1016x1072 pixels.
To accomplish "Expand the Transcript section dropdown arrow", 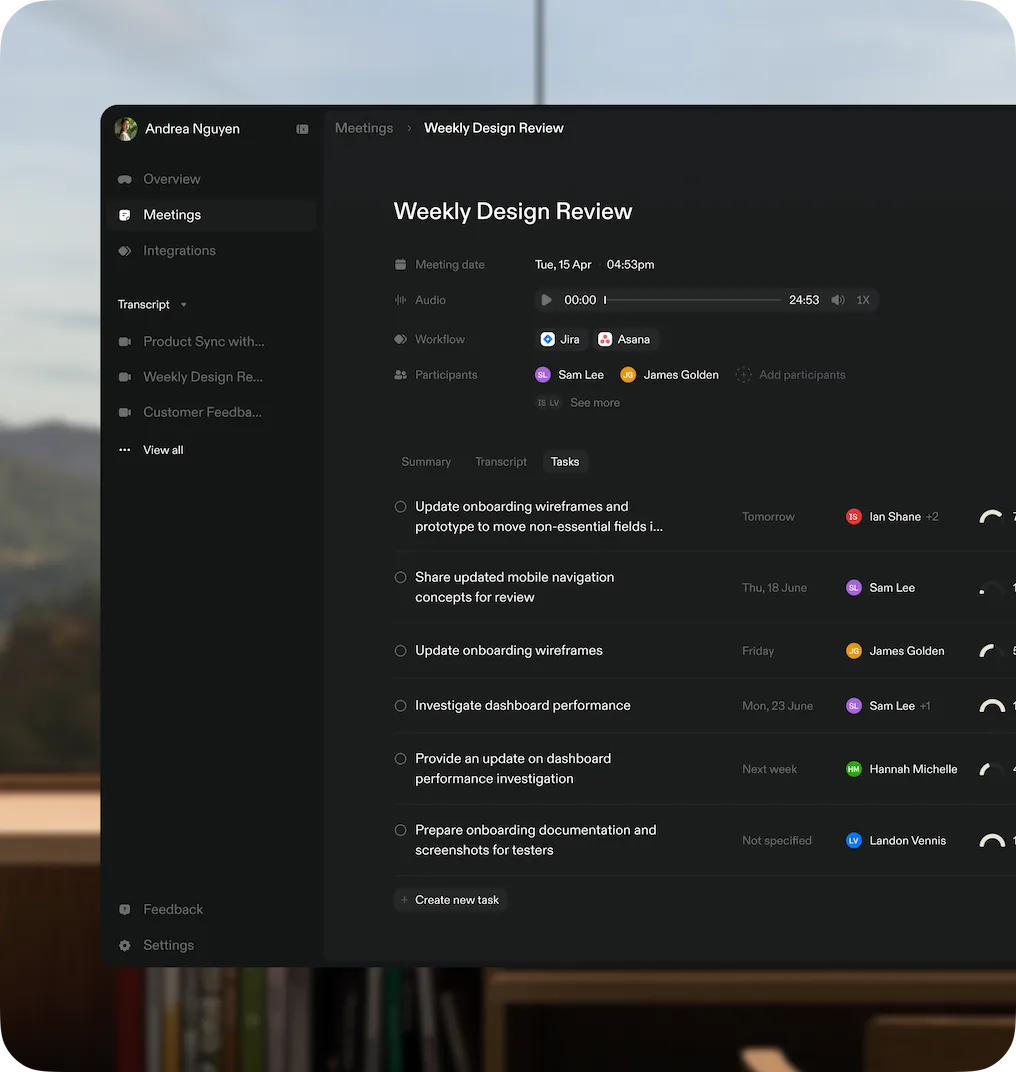I will click(183, 304).
